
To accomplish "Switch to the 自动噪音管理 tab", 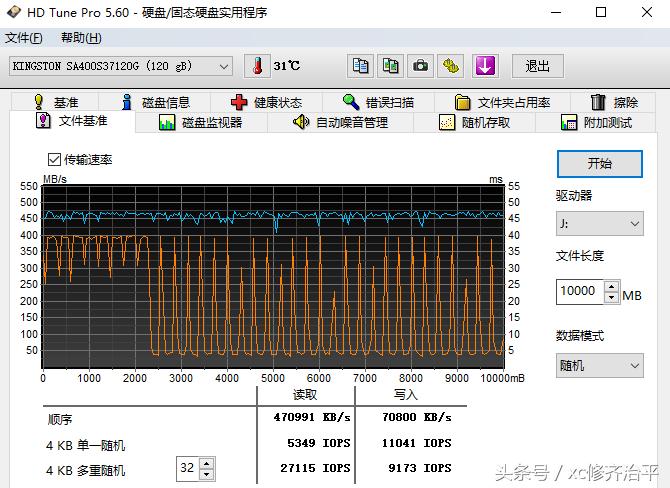I will pos(341,123).
